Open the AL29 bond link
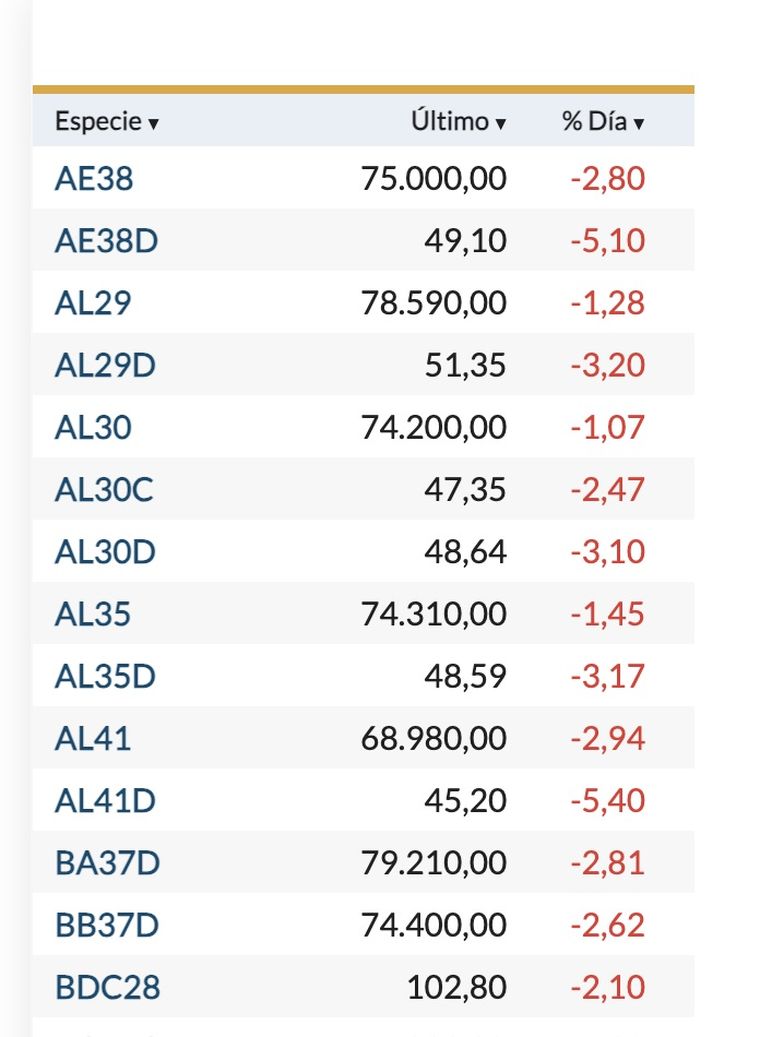 coord(93,303)
